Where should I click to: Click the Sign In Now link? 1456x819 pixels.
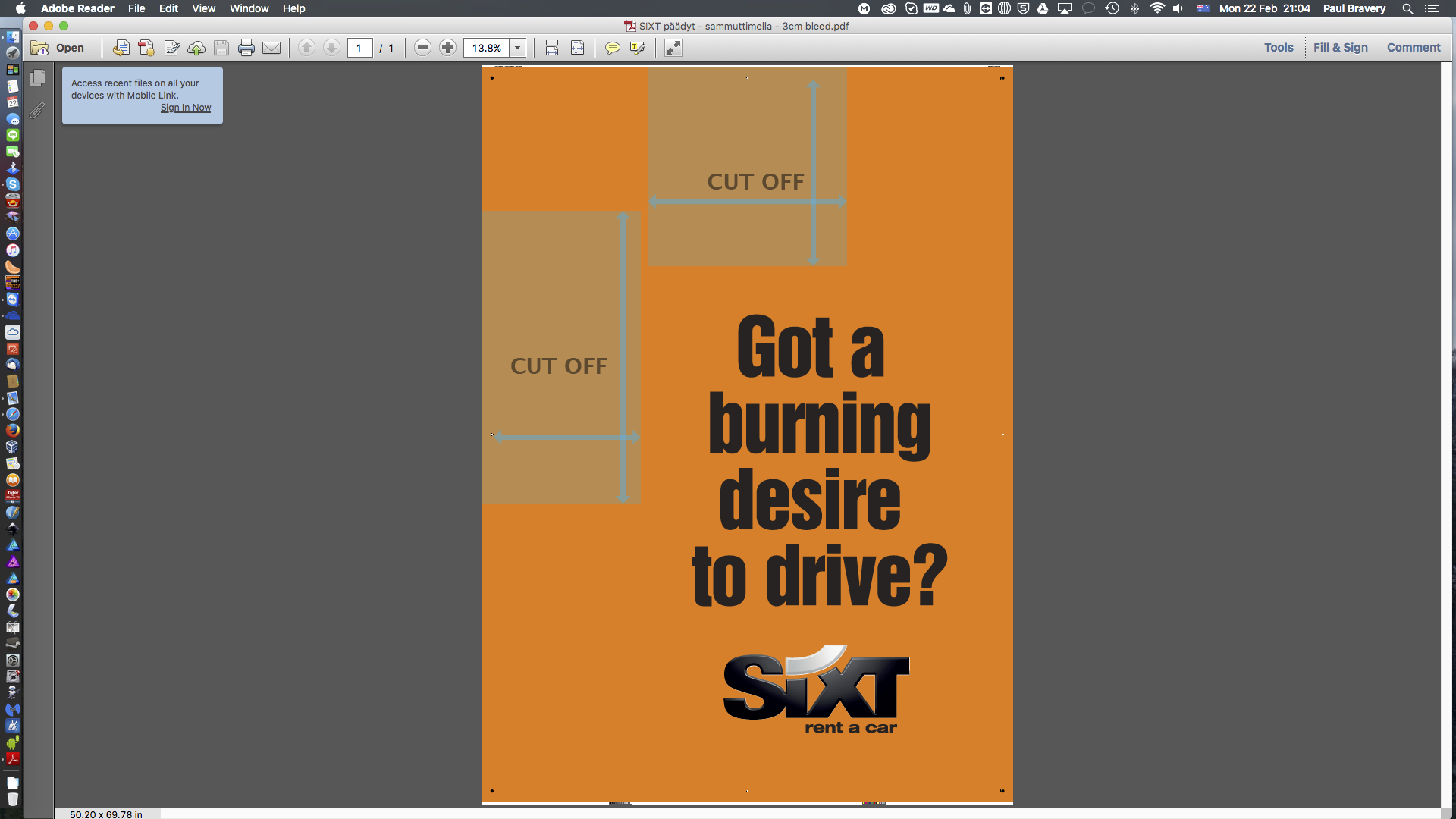(x=186, y=108)
